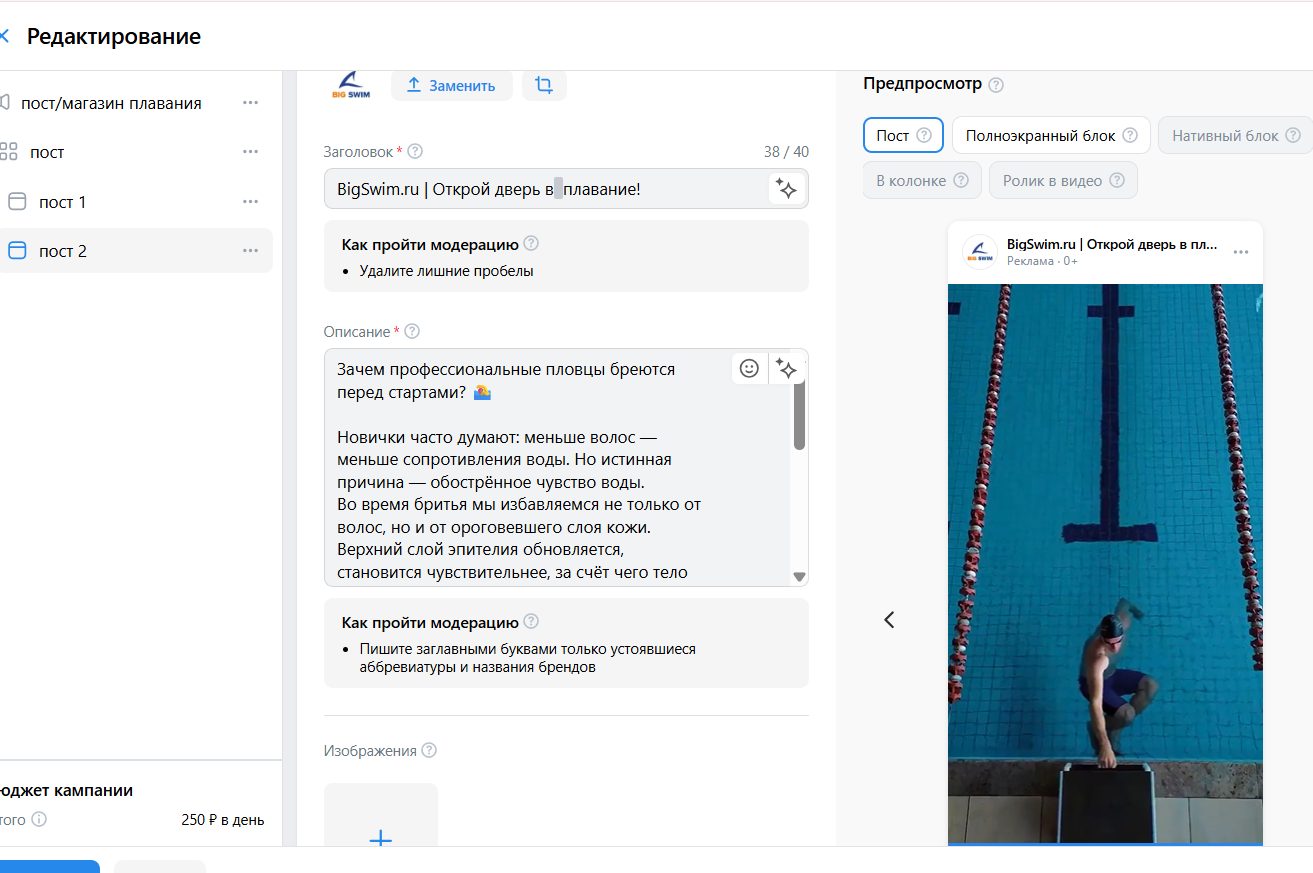Switch preview to Полноэкранный блок tab

coord(1051,135)
